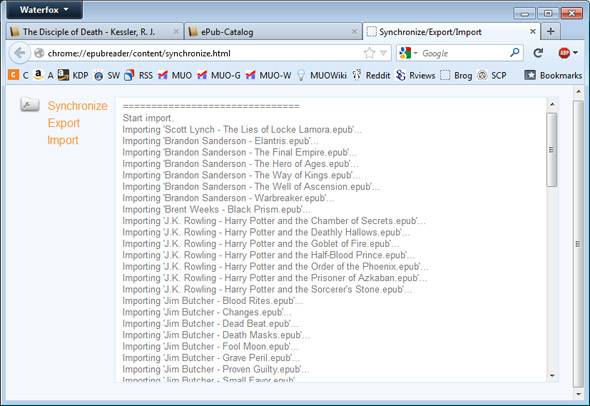This screenshot has width=590, height=406.
Task: Open the Rviews bookmark
Action: pos(416,75)
